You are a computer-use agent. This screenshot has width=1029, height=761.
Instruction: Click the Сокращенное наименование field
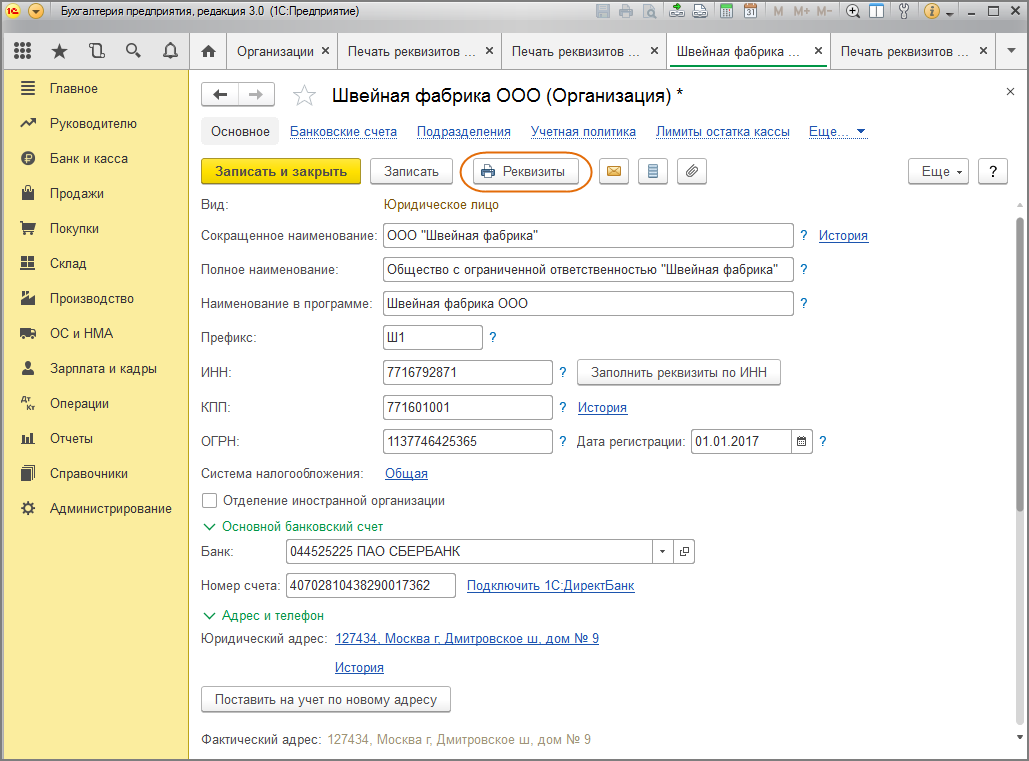tap(588, 236)
